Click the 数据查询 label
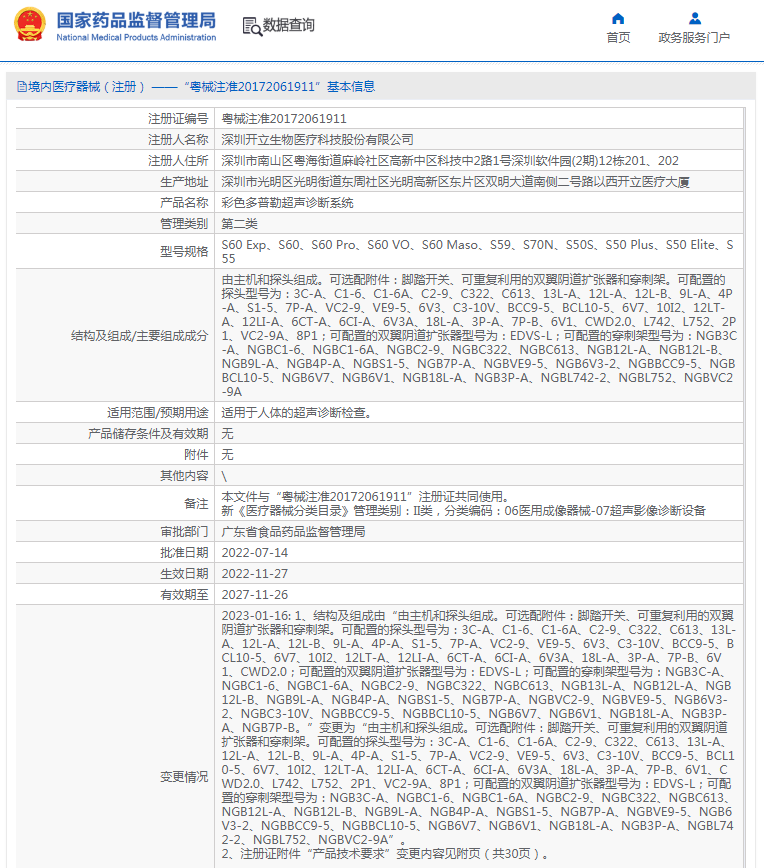The image size is (764, 868). (x=288, y=25)
